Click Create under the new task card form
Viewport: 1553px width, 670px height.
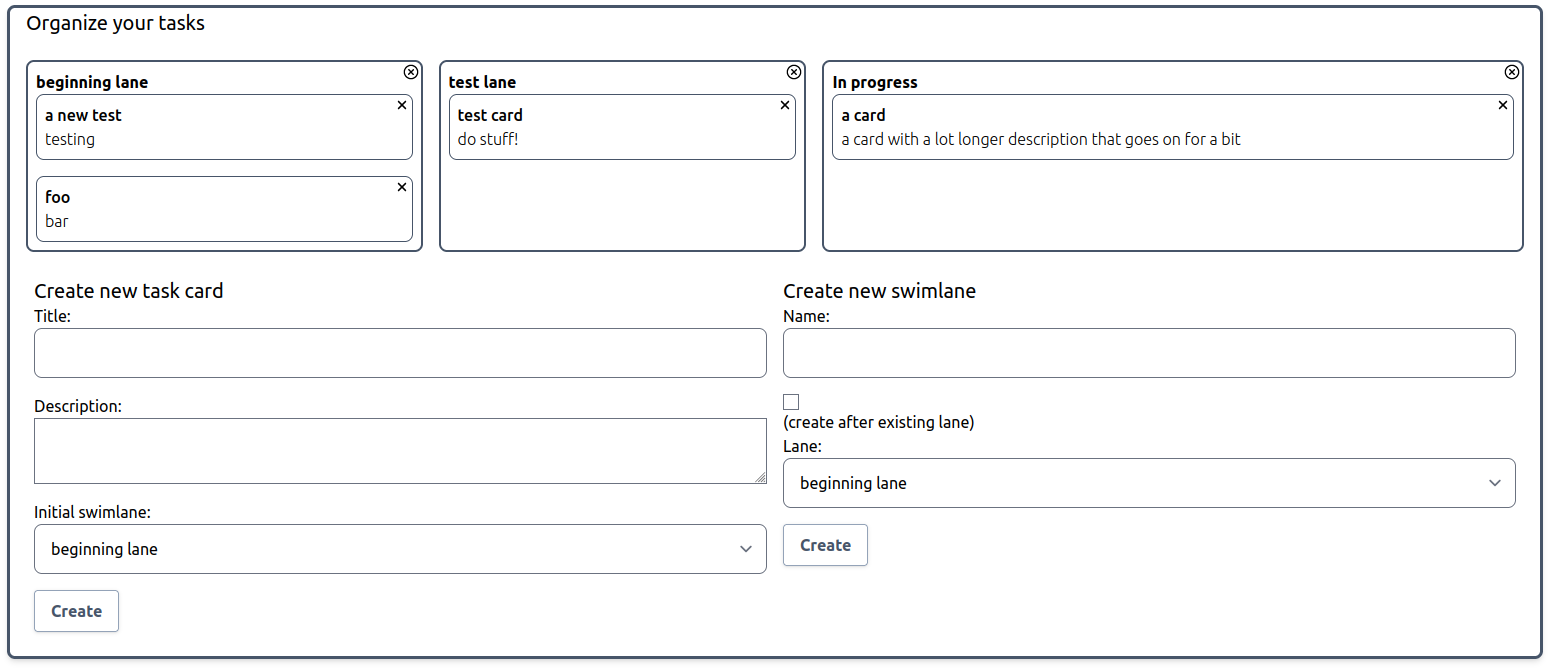[x=76, y=610]
